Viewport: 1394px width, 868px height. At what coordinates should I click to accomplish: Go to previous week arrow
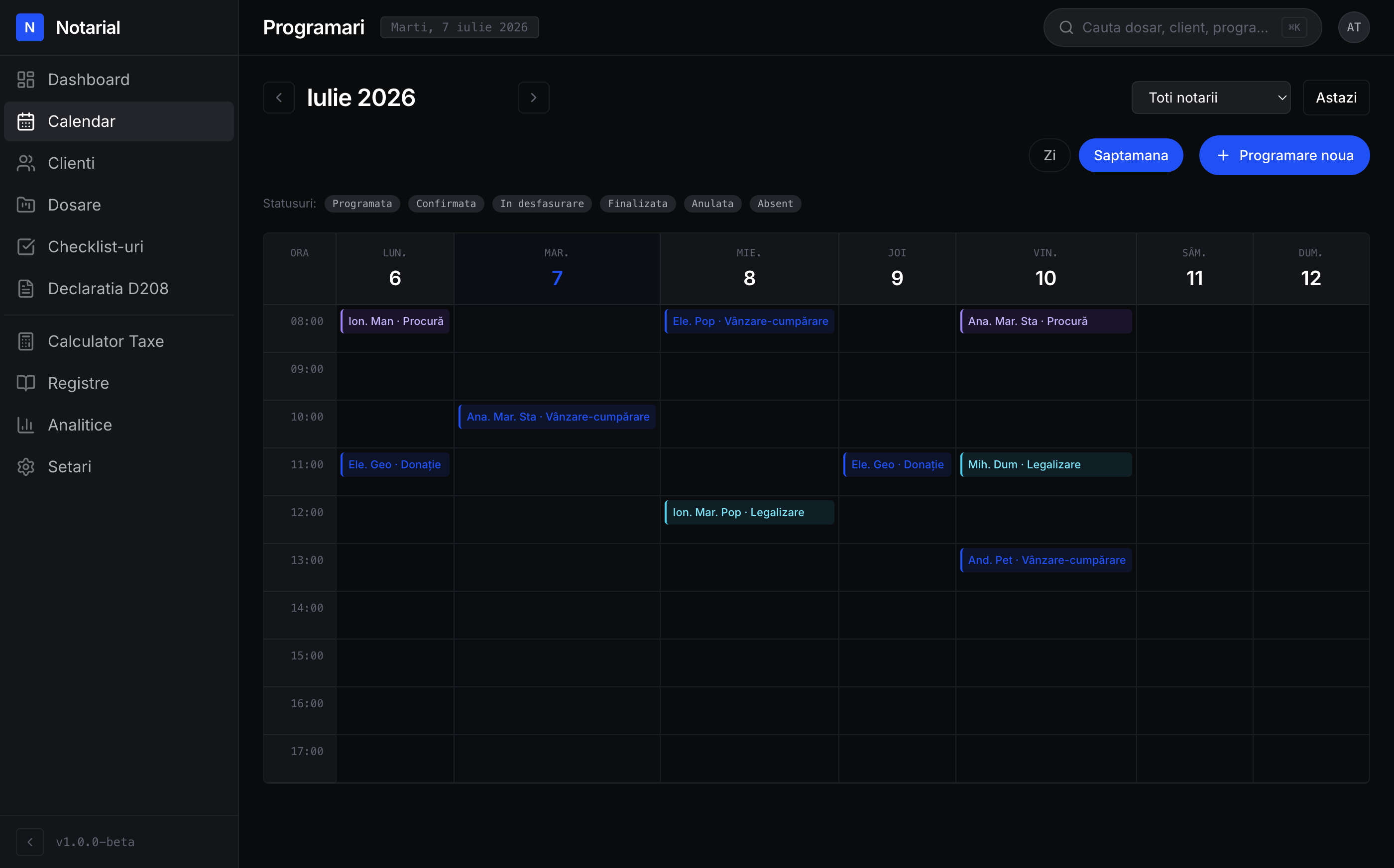click(x=279, y=98)
